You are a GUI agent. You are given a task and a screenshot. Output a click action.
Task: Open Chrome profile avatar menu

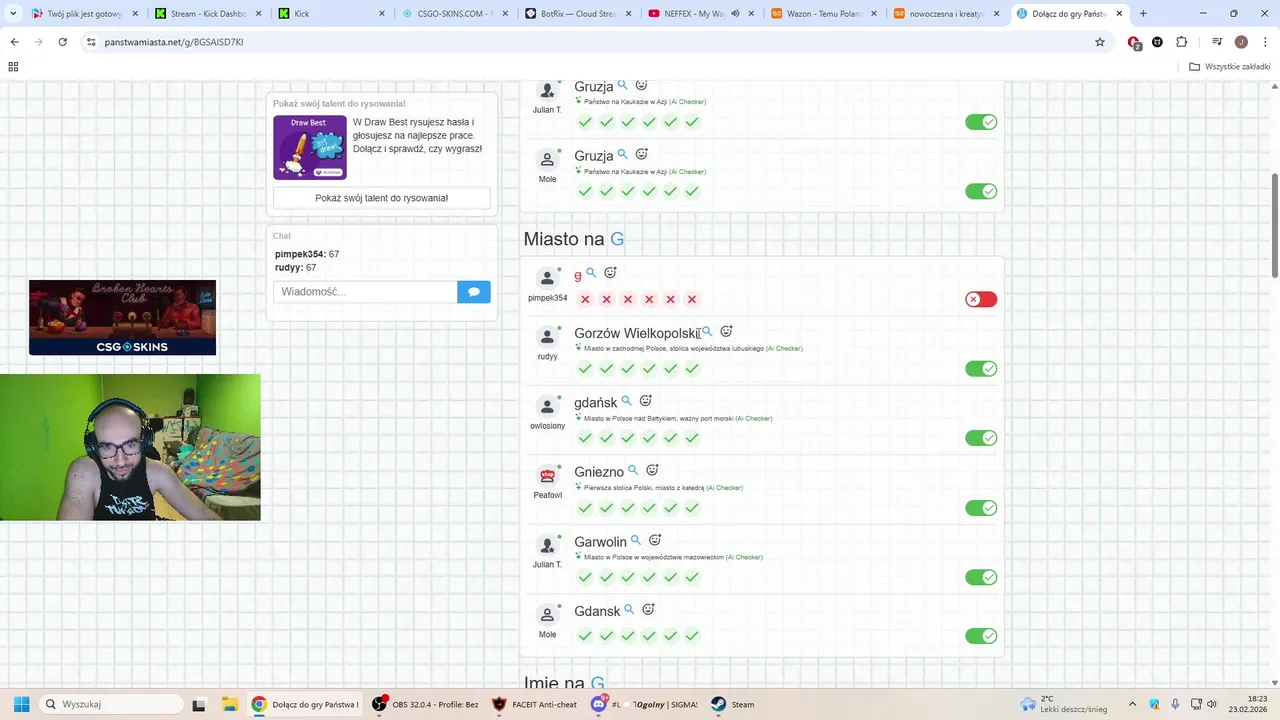(x=1241, y=42)
